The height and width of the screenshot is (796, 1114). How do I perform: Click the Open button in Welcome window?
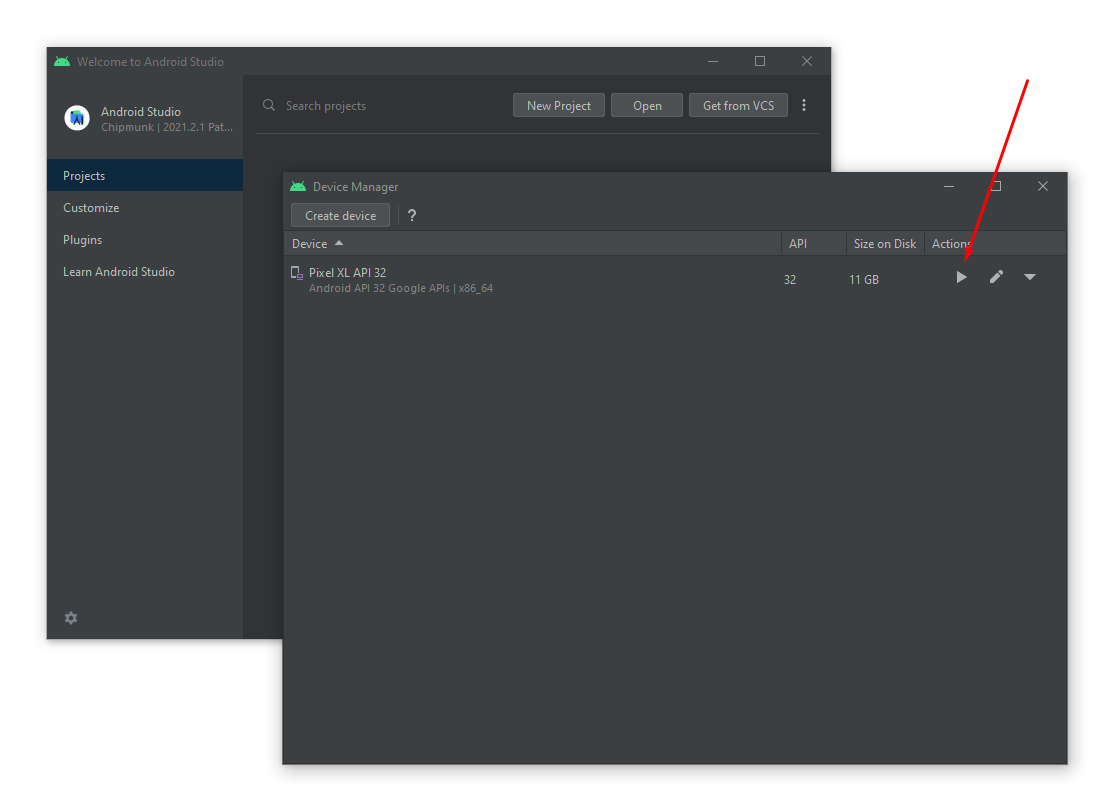(x=647, y=105)
